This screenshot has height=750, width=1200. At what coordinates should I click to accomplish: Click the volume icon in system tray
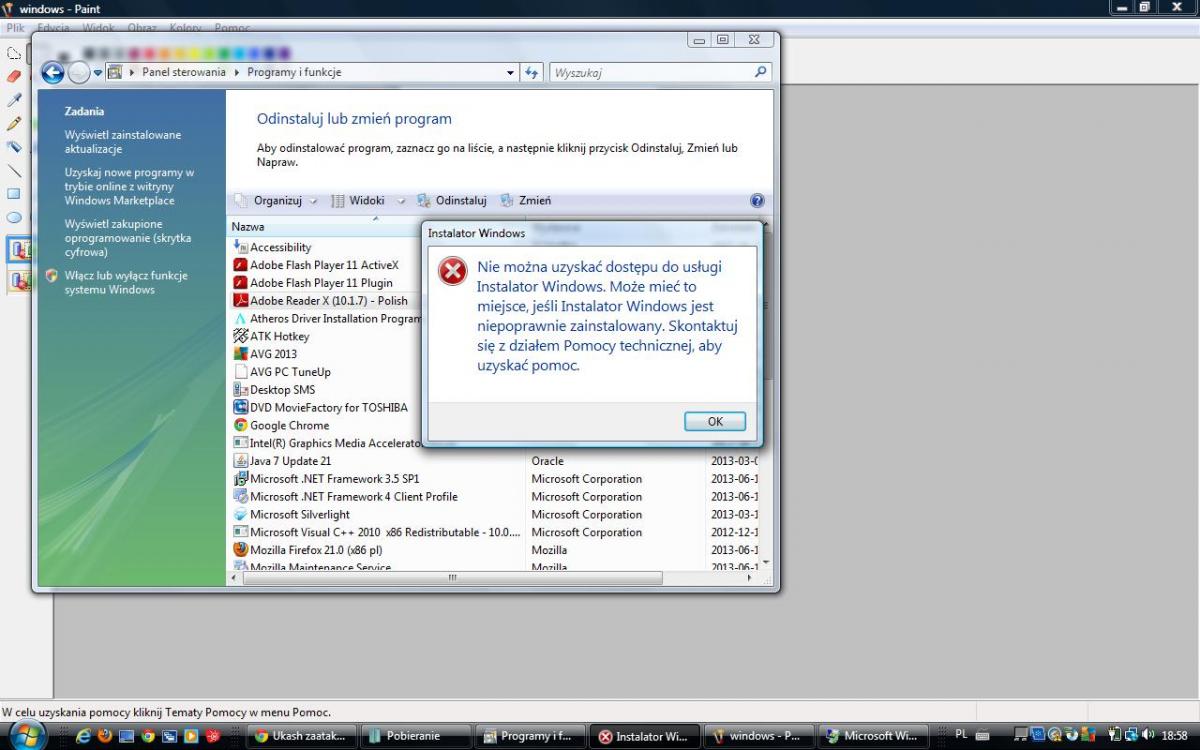click(x=1147, y=735)
